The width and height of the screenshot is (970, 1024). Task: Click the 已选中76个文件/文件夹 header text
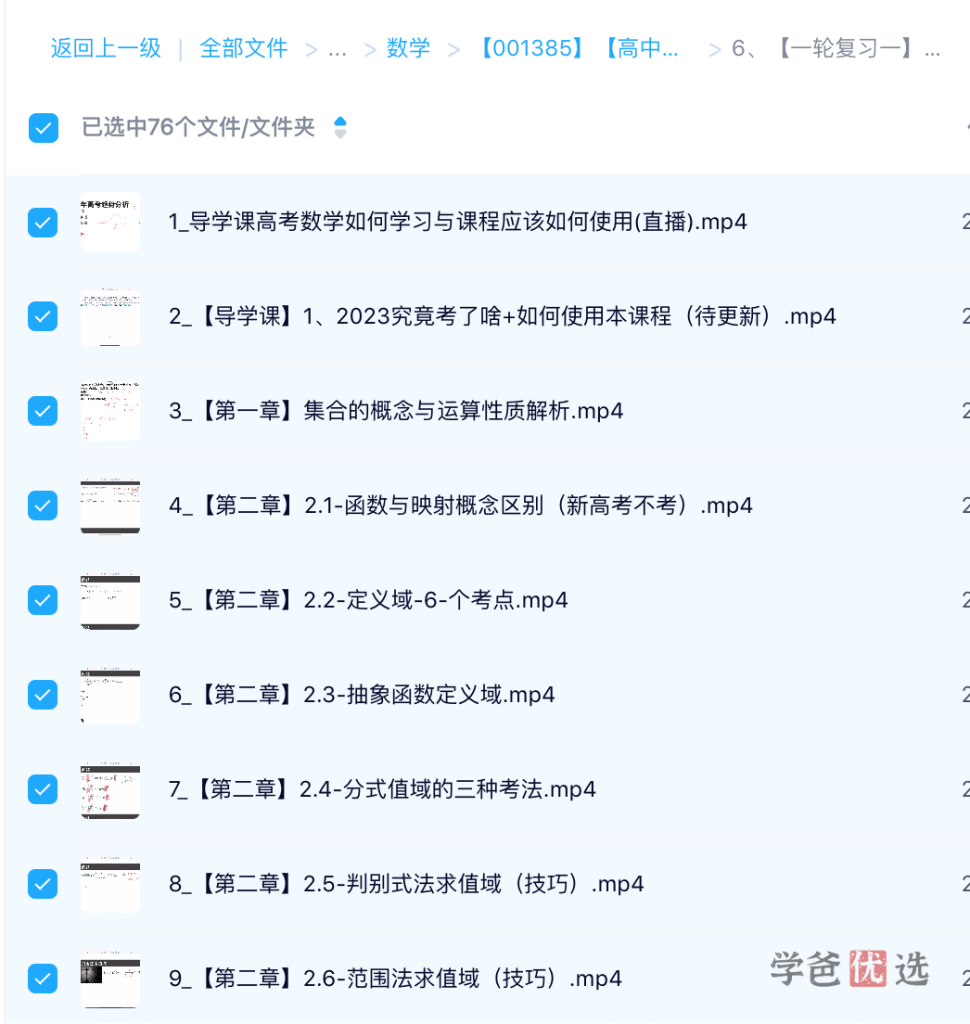(198, 127)
